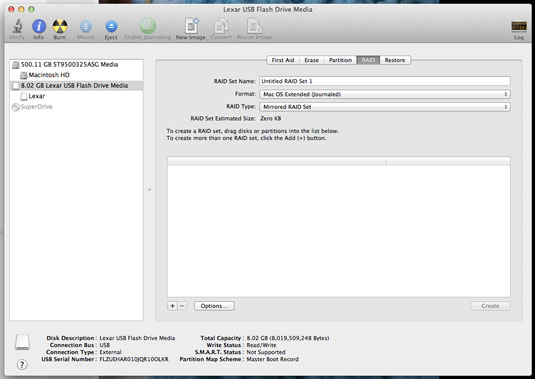Select the Burn disc icon
The height and width of the screenshot is (379, 535).
(x=60, y=26)
